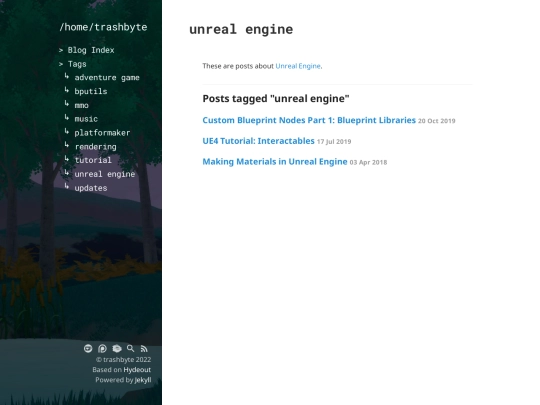The width and height of the screenshot is (540, 405).
Task: Open the Tags menu item
Action: click(77, 64)
